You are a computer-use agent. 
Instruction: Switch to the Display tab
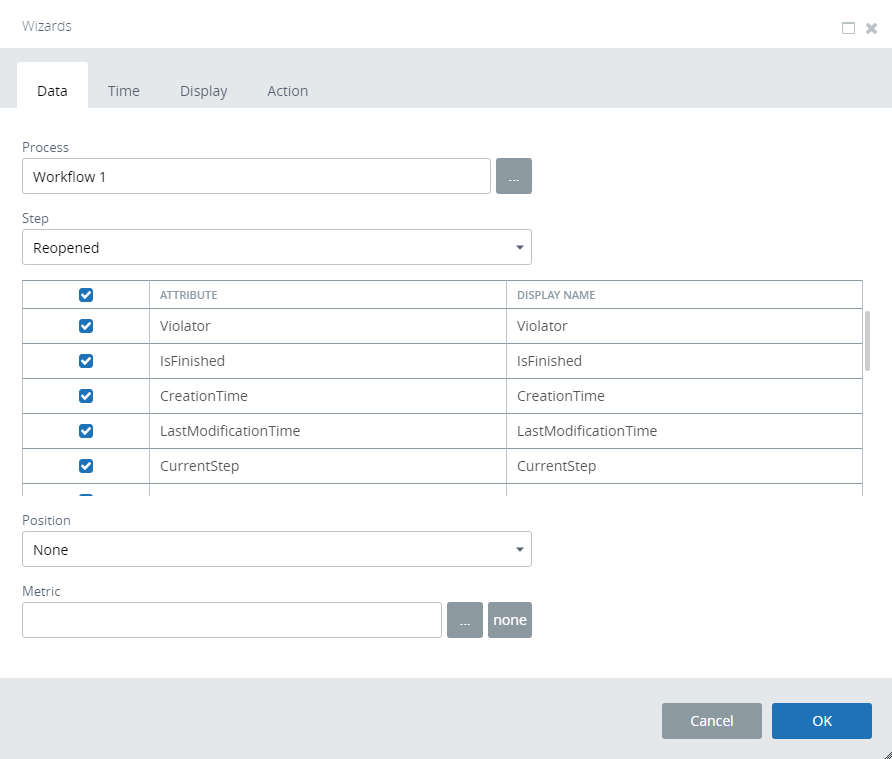click(204, 91)
